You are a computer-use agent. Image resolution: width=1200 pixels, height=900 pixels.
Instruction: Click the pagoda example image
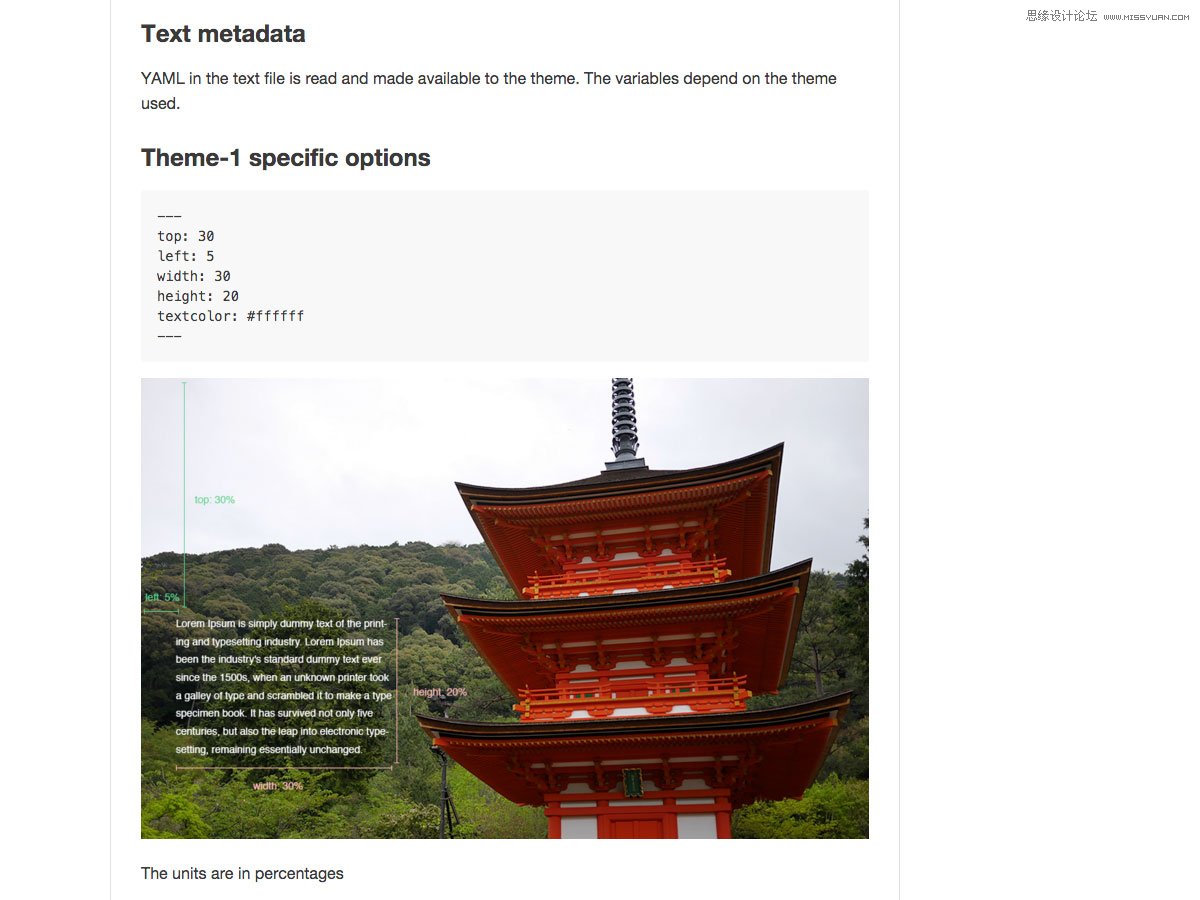click(505, 608)
